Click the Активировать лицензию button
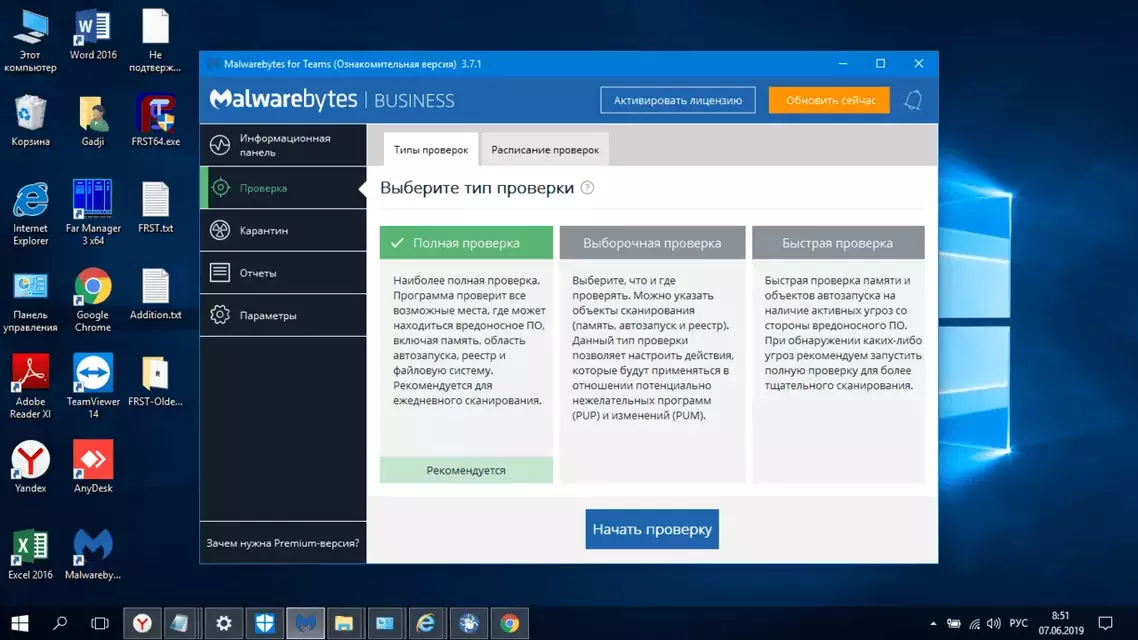 678,100
